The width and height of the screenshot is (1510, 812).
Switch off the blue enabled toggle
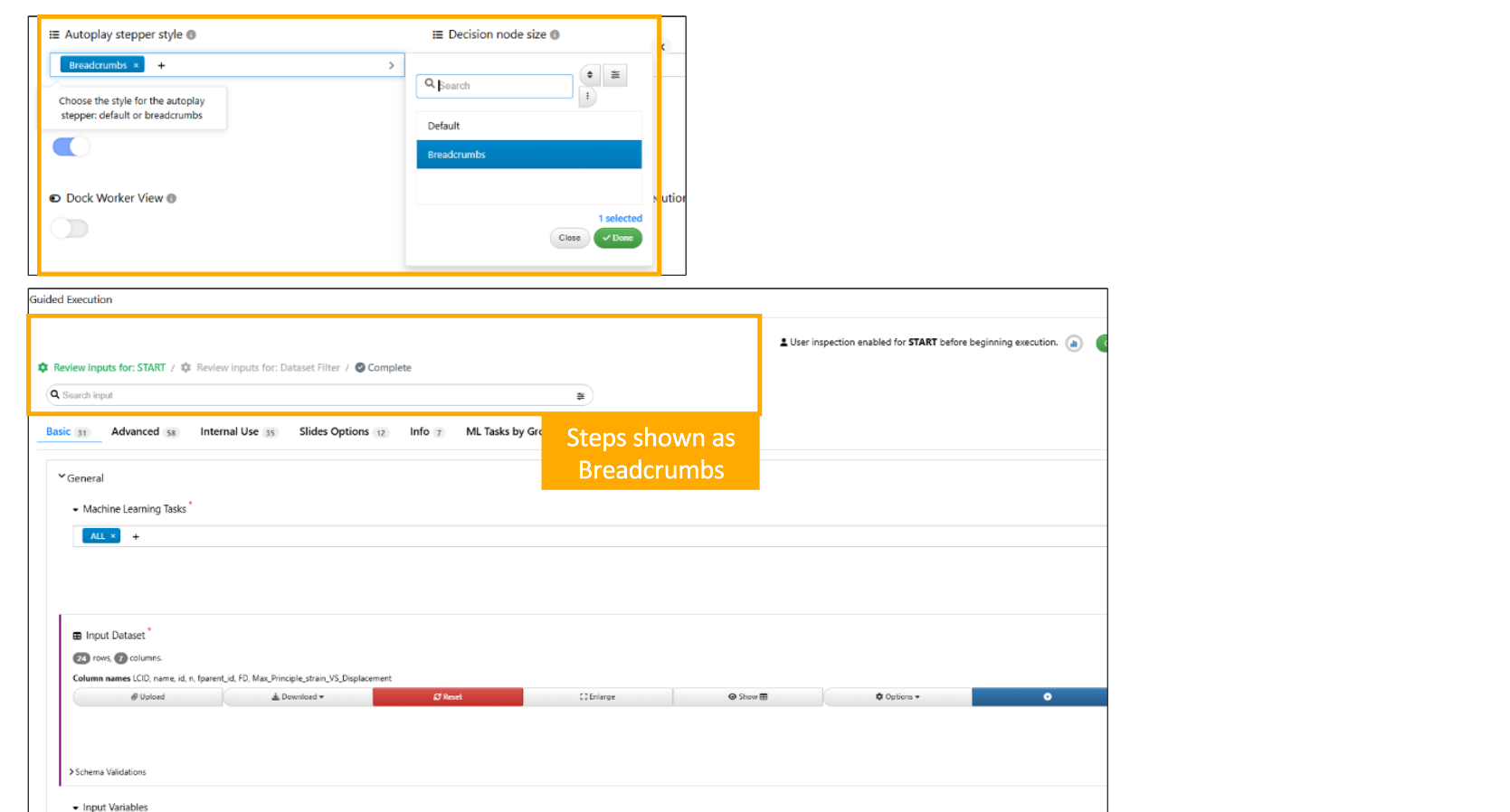coord(71,146)
